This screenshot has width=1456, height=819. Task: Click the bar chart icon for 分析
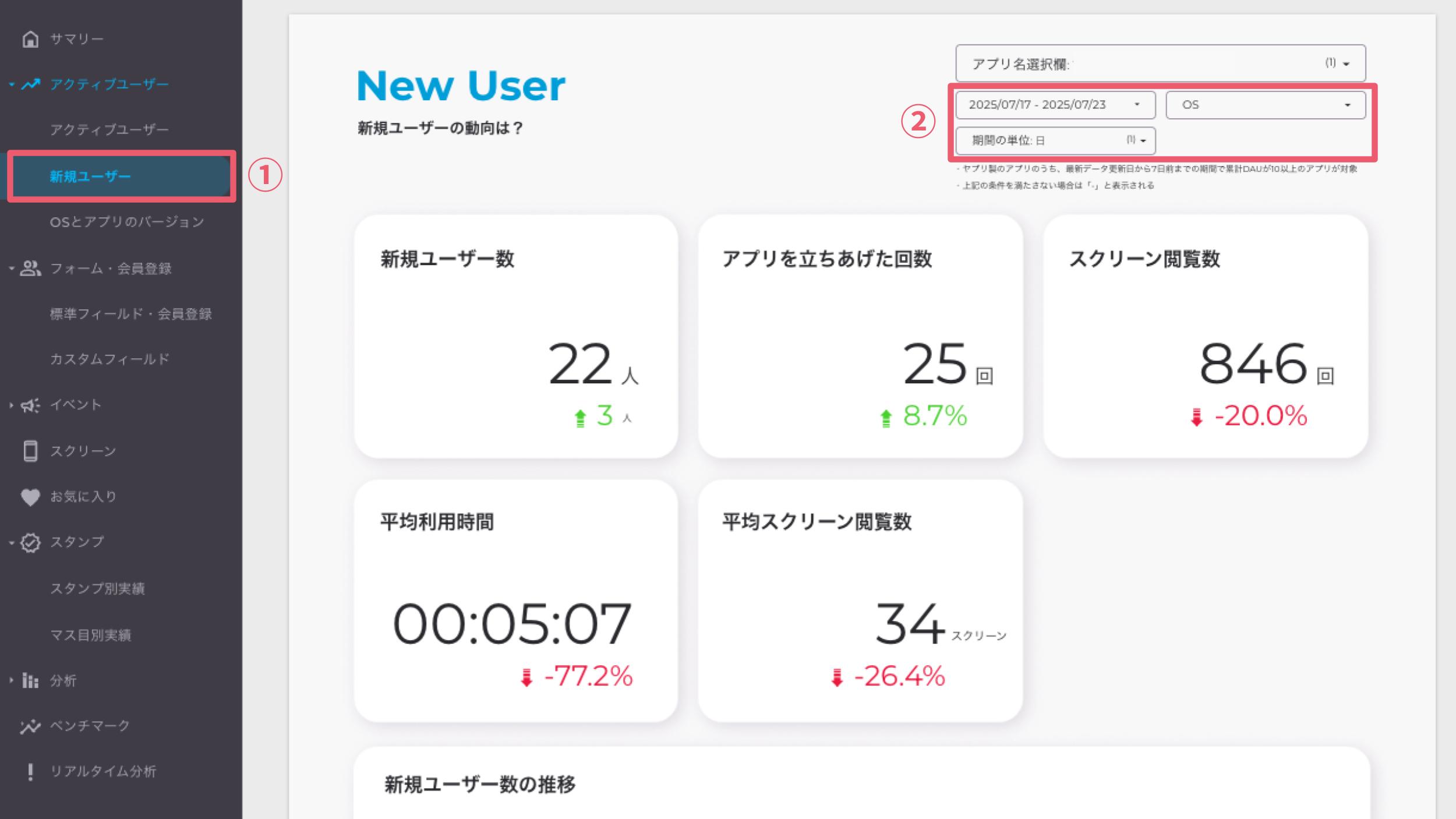click(30, 680)
